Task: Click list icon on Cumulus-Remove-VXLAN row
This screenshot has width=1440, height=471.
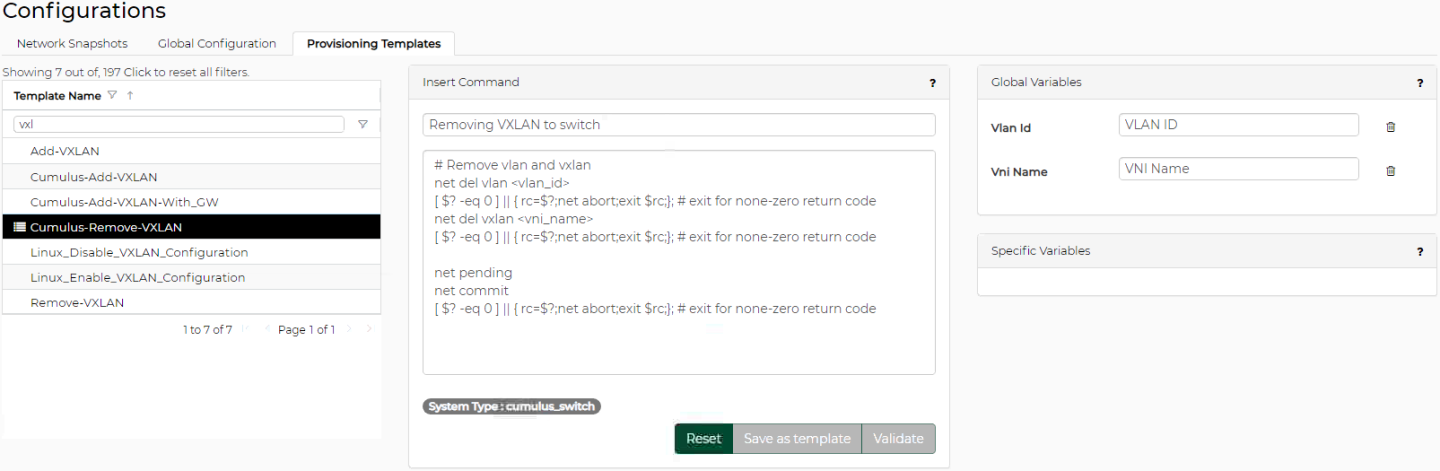Action: tap(20, 227)
